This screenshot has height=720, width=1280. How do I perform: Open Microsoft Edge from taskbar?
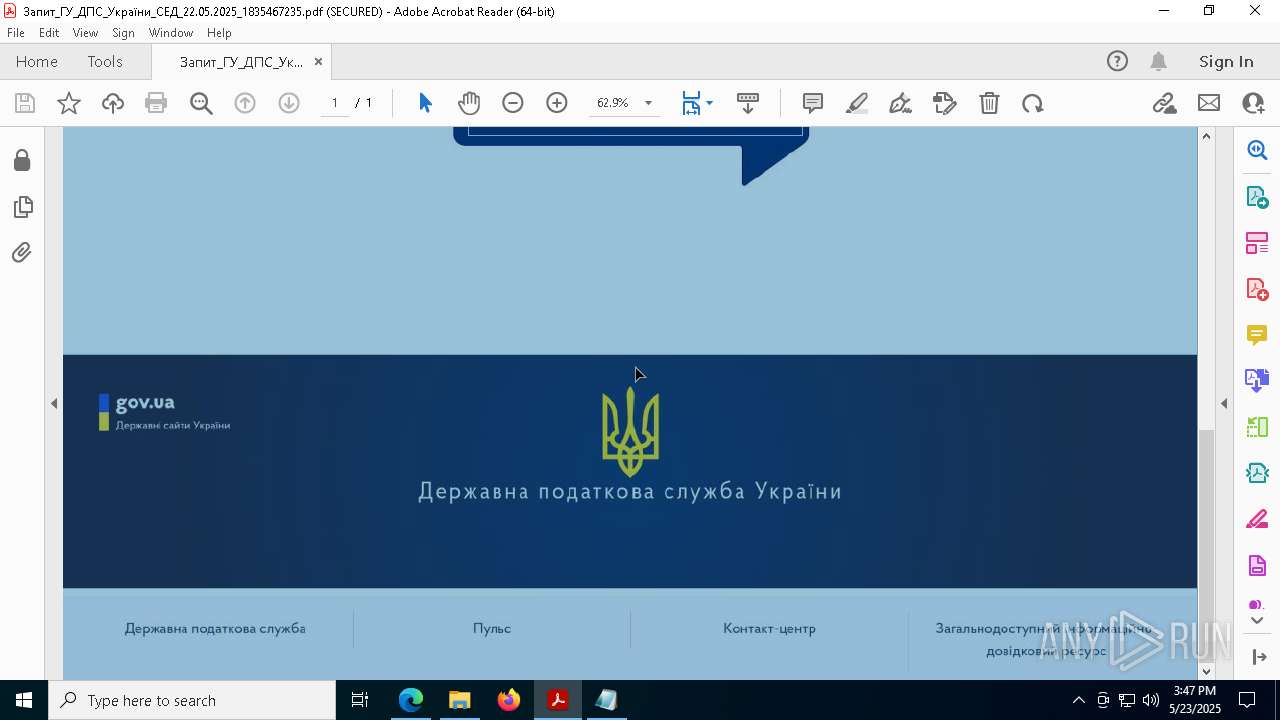(411, 700)
